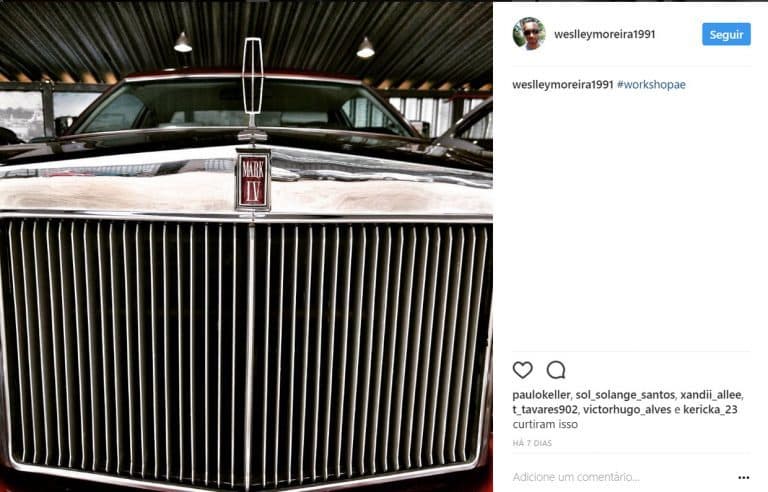Visit victorhugo_alves profile link

pos(626,410)
